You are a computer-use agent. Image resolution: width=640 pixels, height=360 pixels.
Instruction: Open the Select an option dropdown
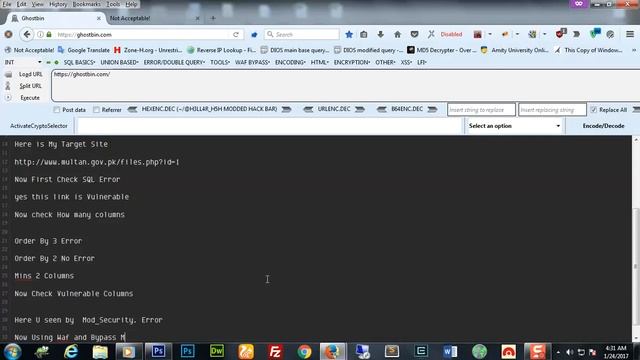tap(514, 126)
